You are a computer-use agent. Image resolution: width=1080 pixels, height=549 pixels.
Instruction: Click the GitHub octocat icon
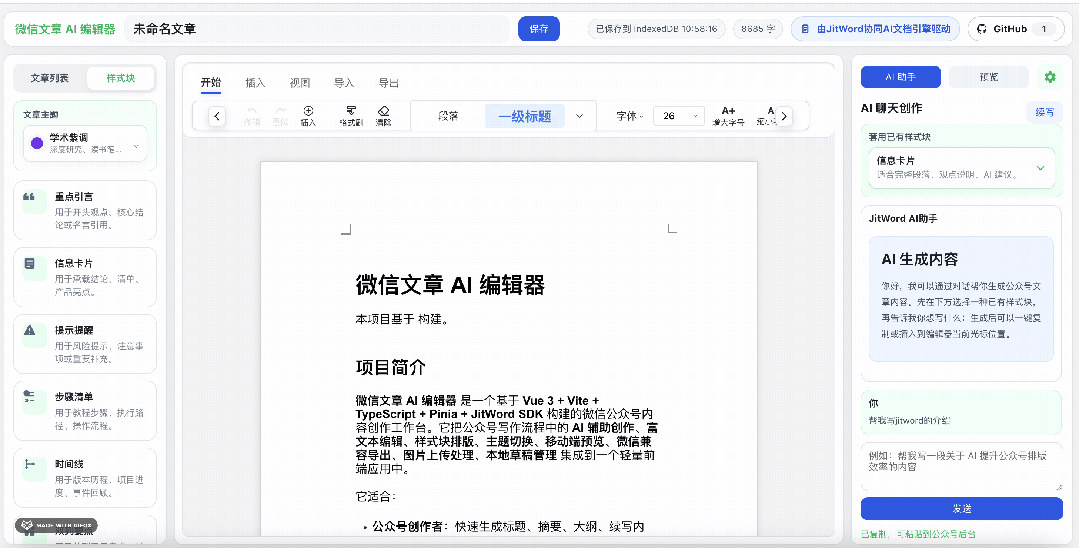click(982, 29)
